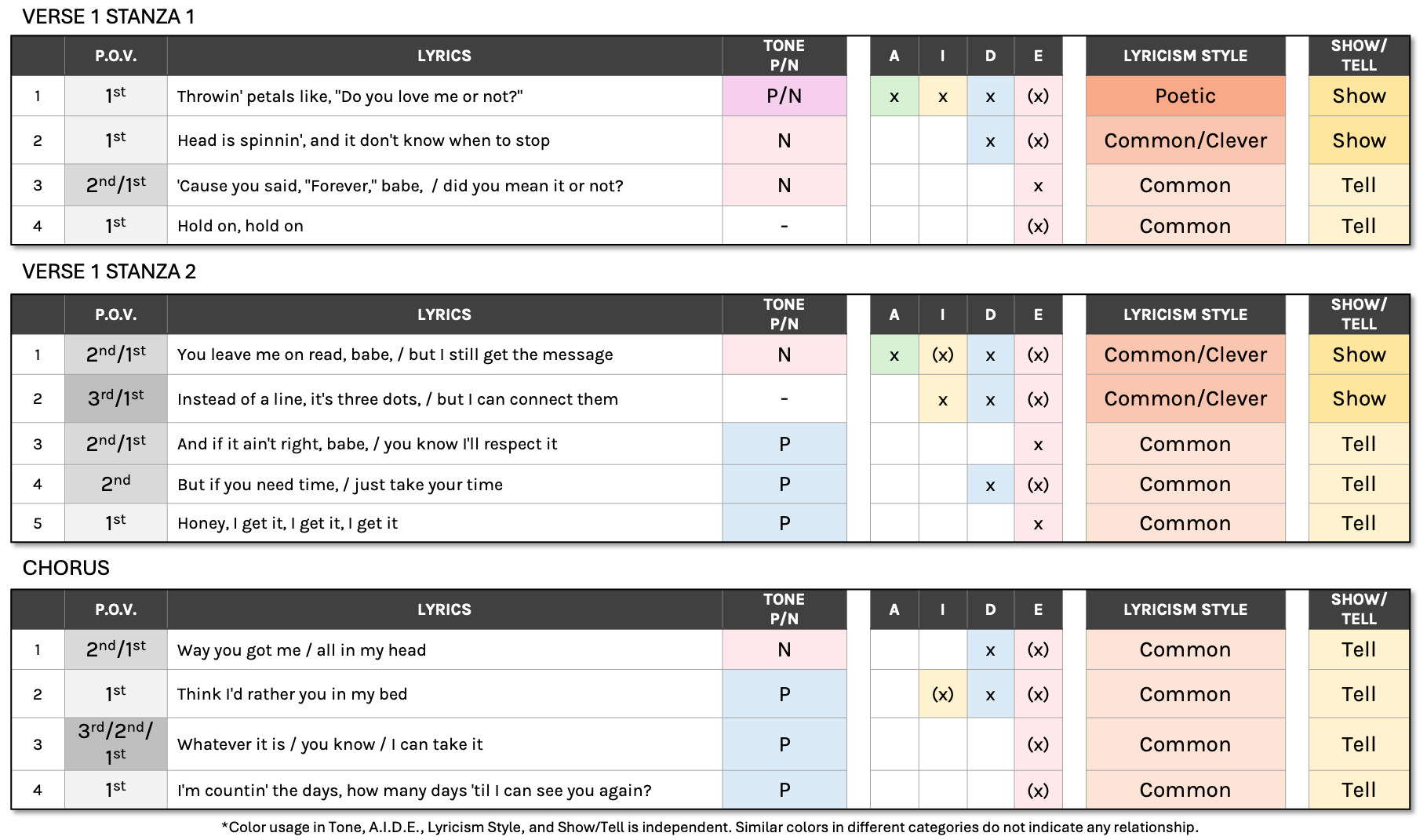
Task: Click the "But if you need time" lyric
Action: pyautogui.click(x=340, y=485)
